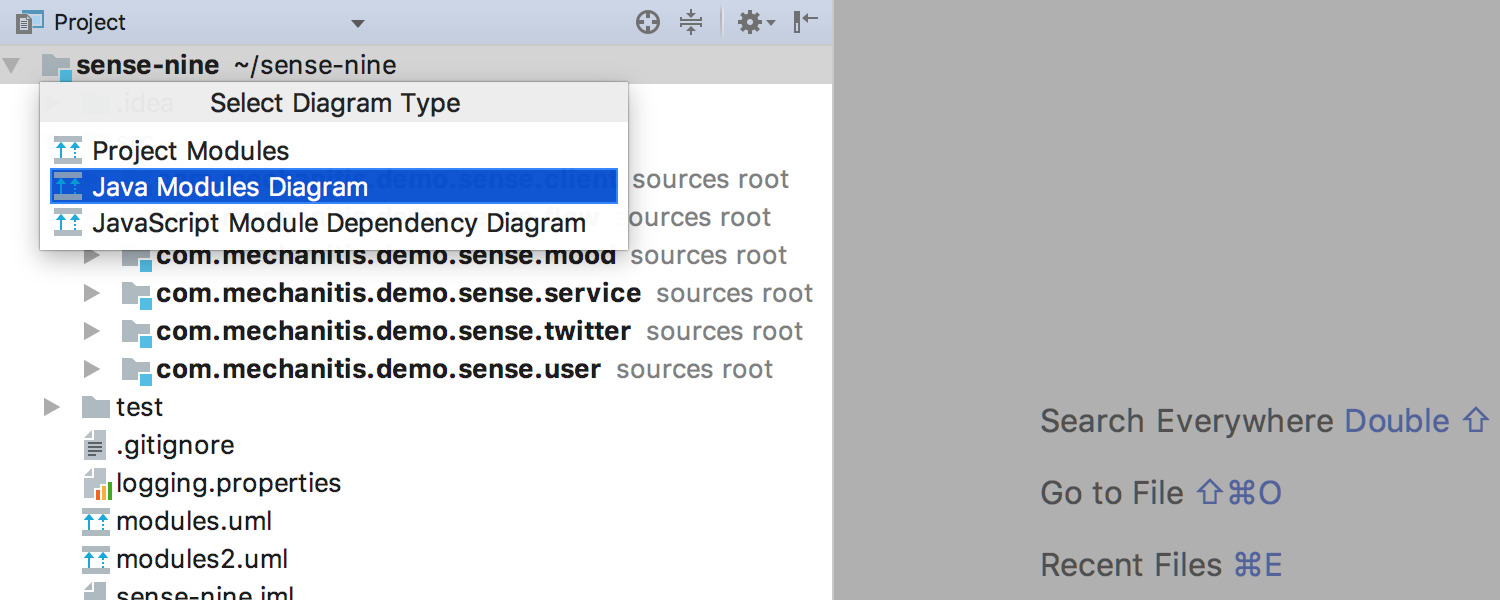
Task: Hide the Project tool window
Action: tap(805, 21)
